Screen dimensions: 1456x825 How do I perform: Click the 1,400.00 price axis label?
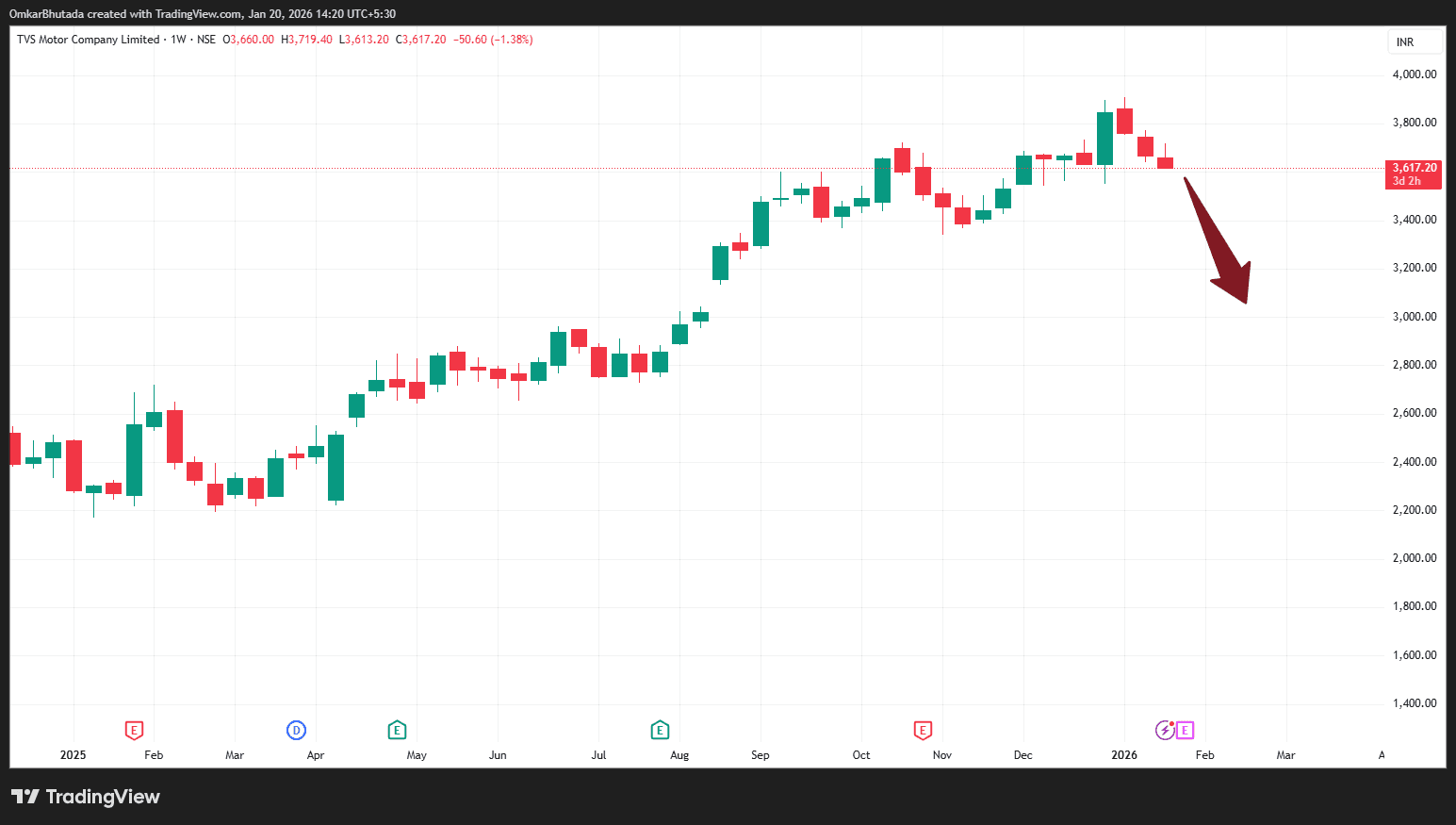tap(1415, 703)
